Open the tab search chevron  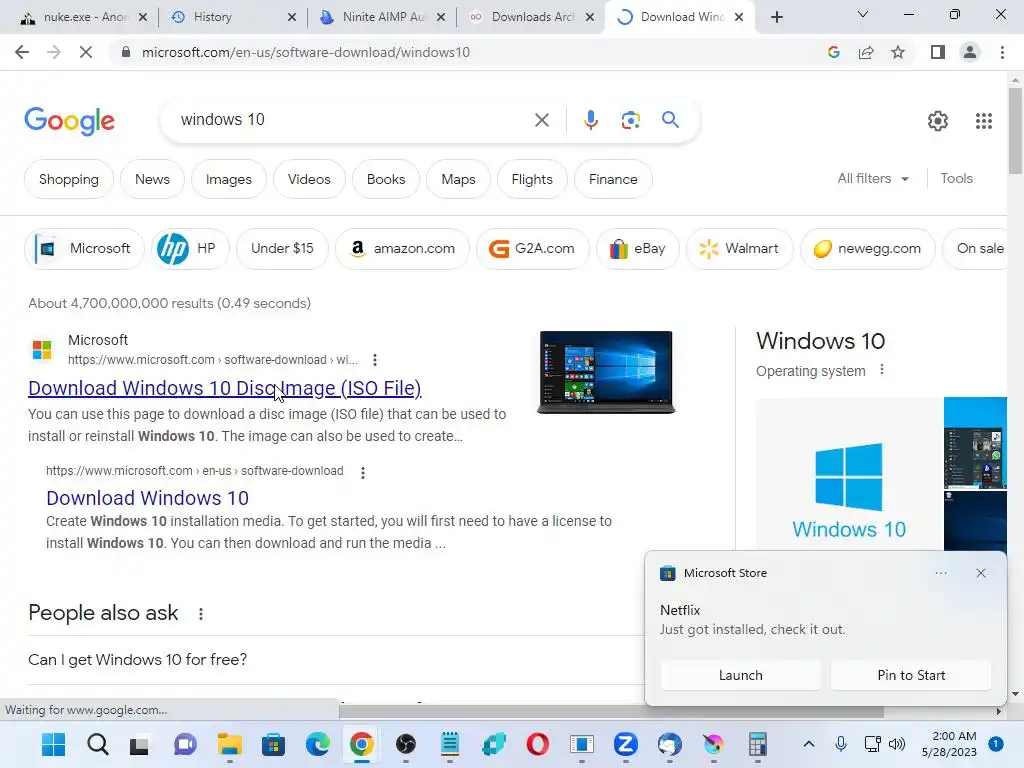(863, 15)
